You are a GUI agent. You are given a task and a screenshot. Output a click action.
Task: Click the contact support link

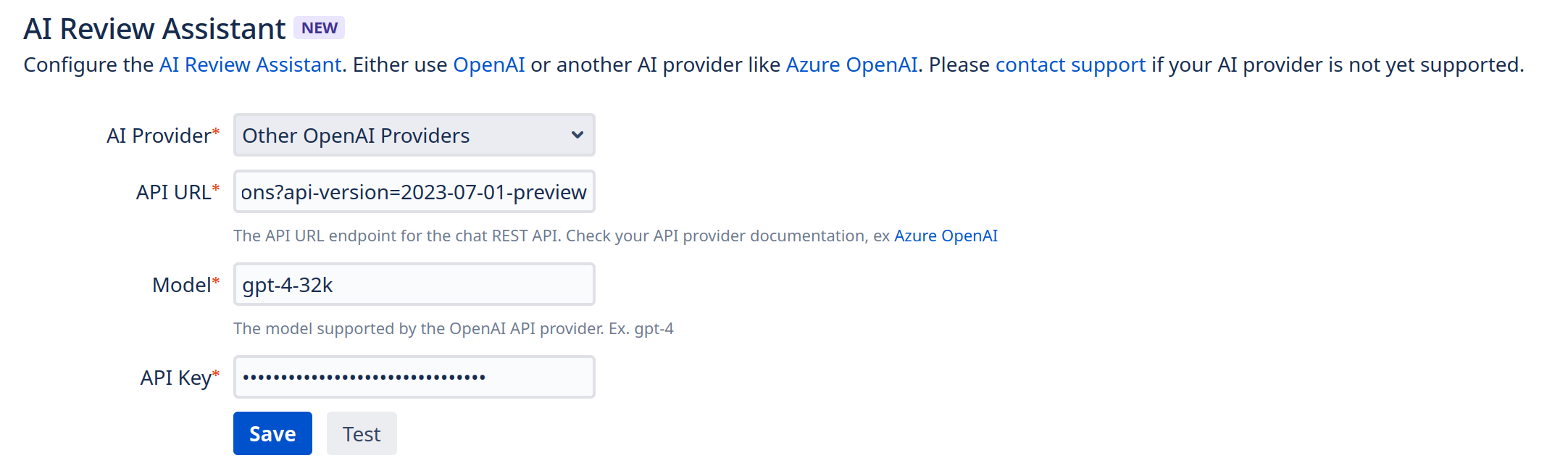point(1070,65)
